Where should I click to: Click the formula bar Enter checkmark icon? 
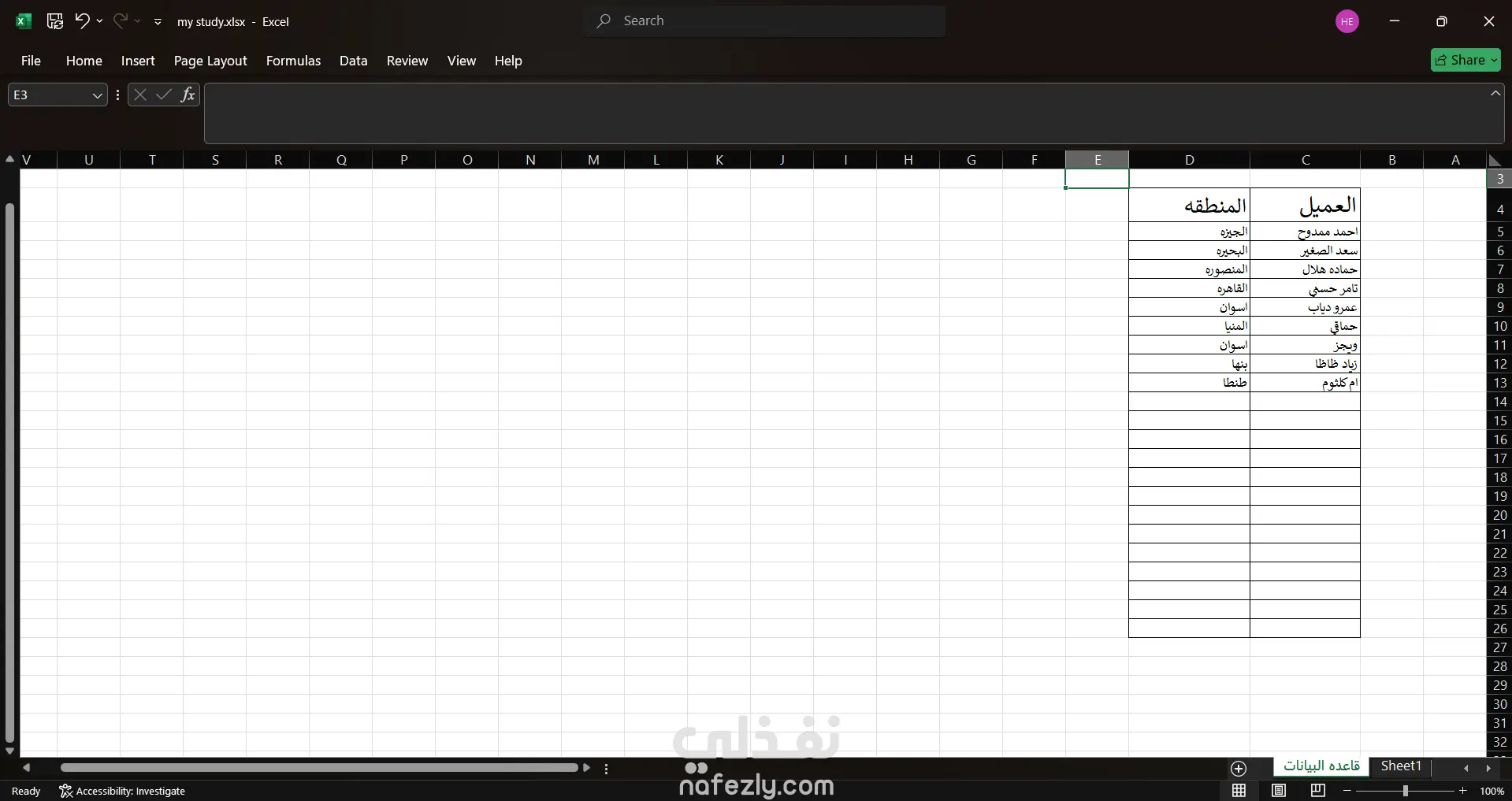[x=164, y=95]
